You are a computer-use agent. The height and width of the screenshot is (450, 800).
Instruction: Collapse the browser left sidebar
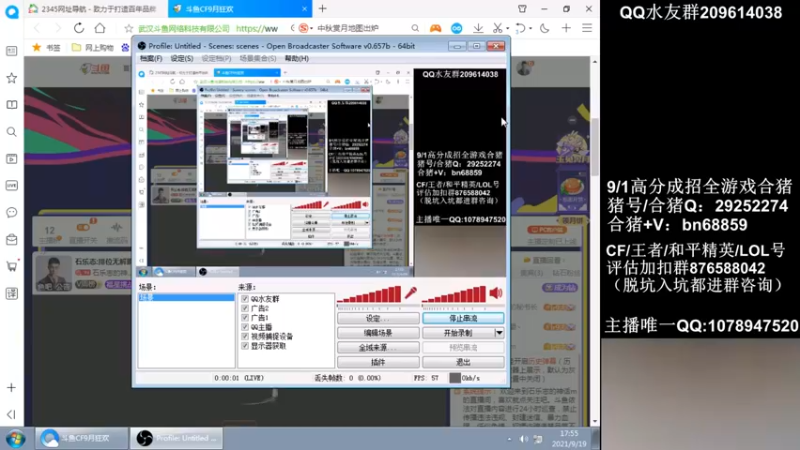coord(11,414)
